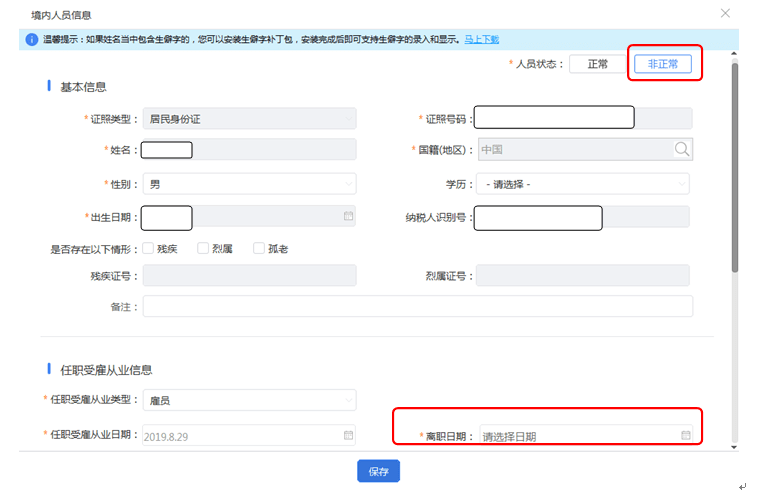Click the 保存 button
760x495 pixels.
click(378, 471)
